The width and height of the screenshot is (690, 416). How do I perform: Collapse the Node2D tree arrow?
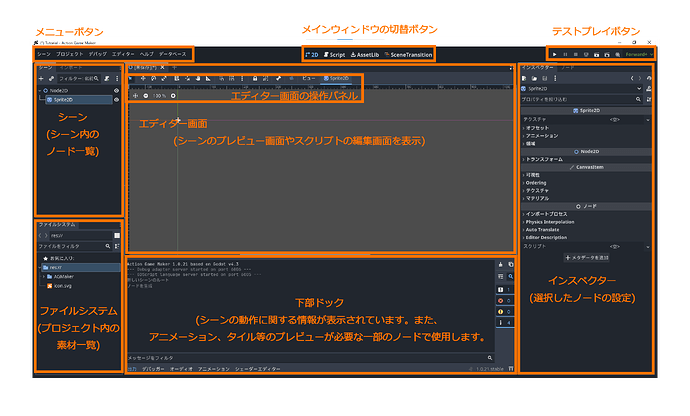(x=40, y=91)
